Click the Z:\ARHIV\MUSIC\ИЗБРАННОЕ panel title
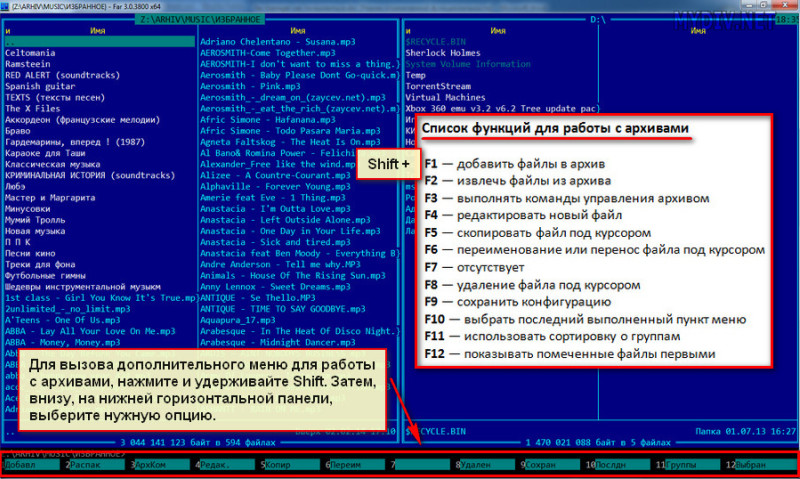This screenshot has height=479, width=800. coord(201,19)
